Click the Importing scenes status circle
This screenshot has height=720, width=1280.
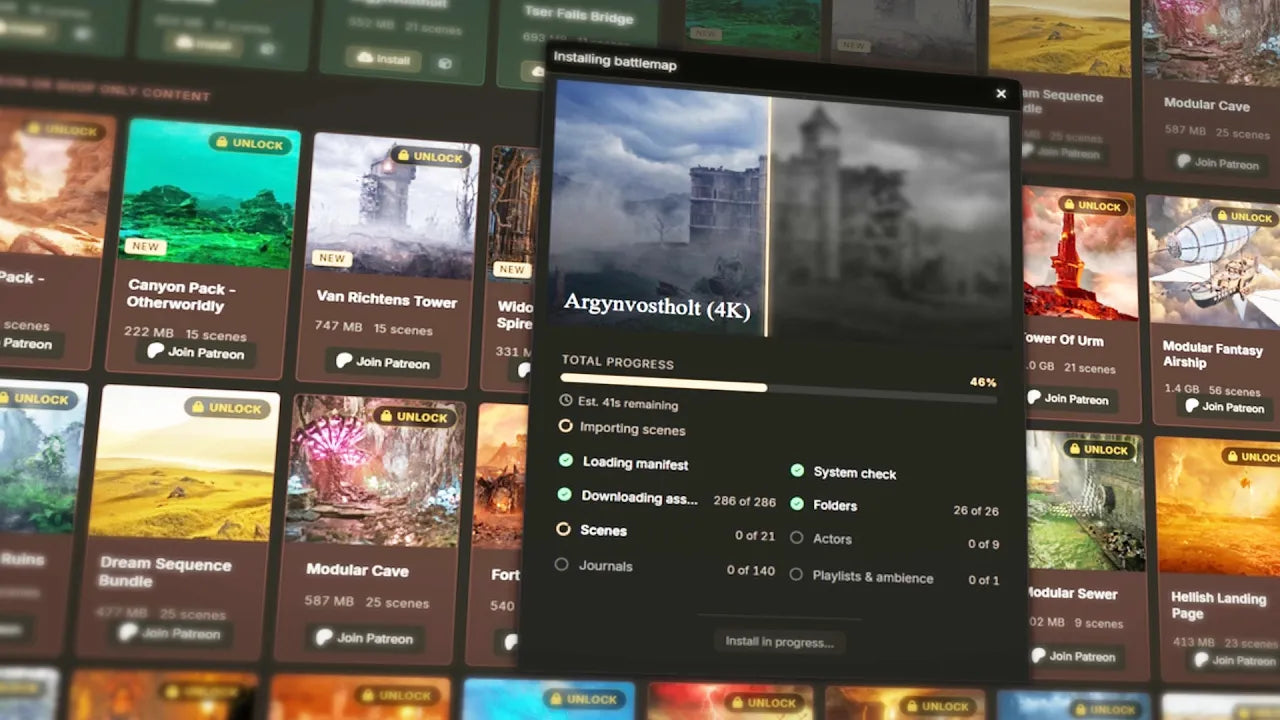tap(565, 426)
